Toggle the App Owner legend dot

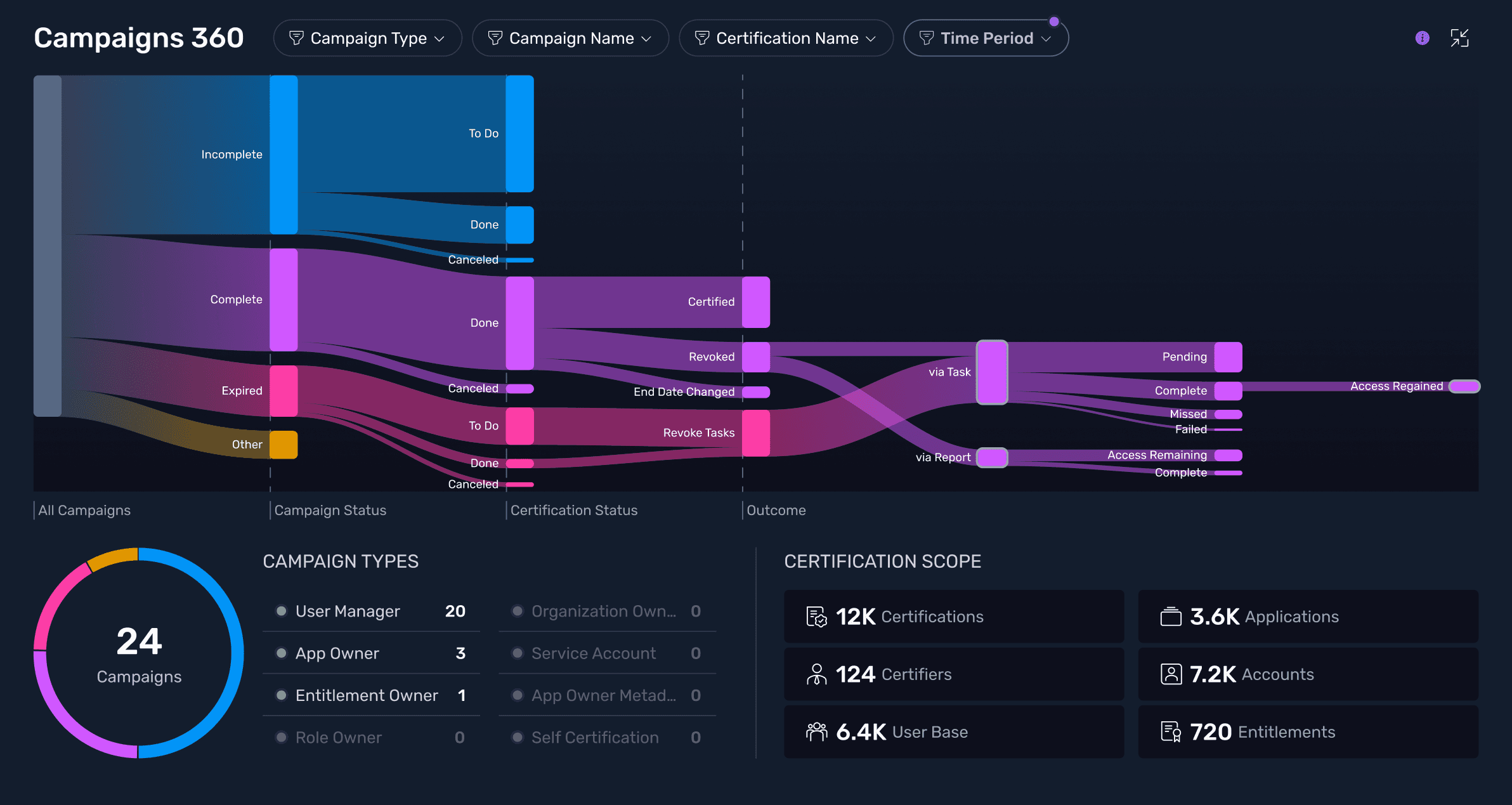point(281,653)
